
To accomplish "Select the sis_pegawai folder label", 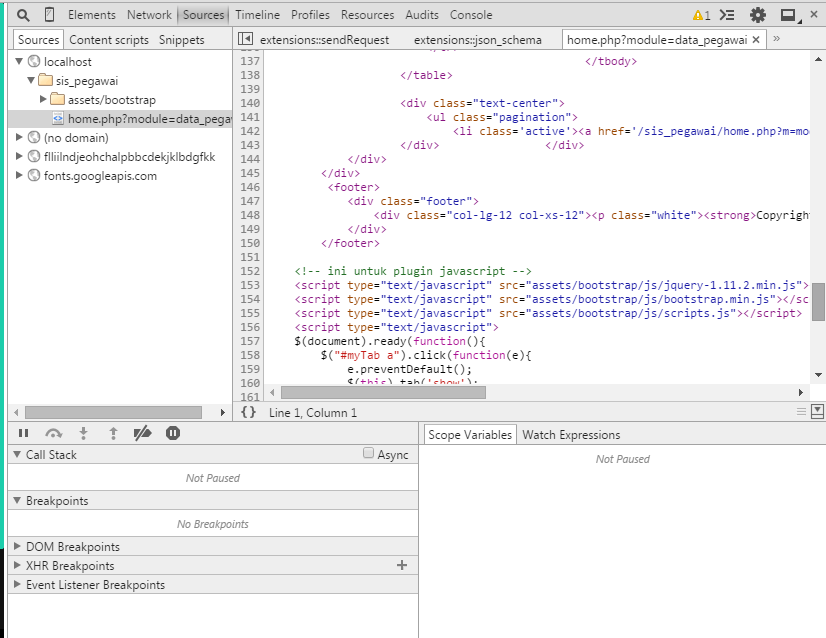I will [x=87, y=81].
